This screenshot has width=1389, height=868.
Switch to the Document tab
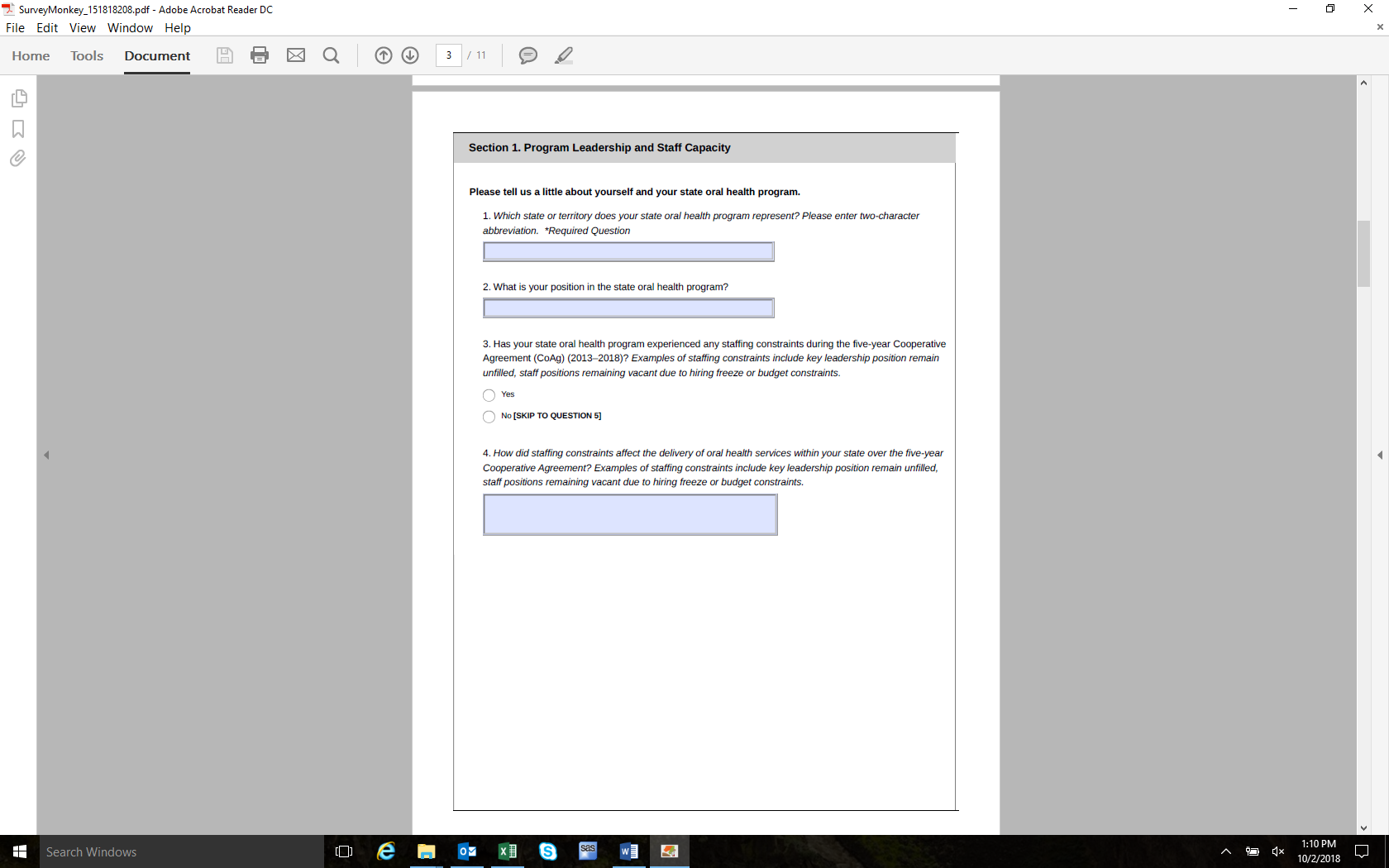157,55
